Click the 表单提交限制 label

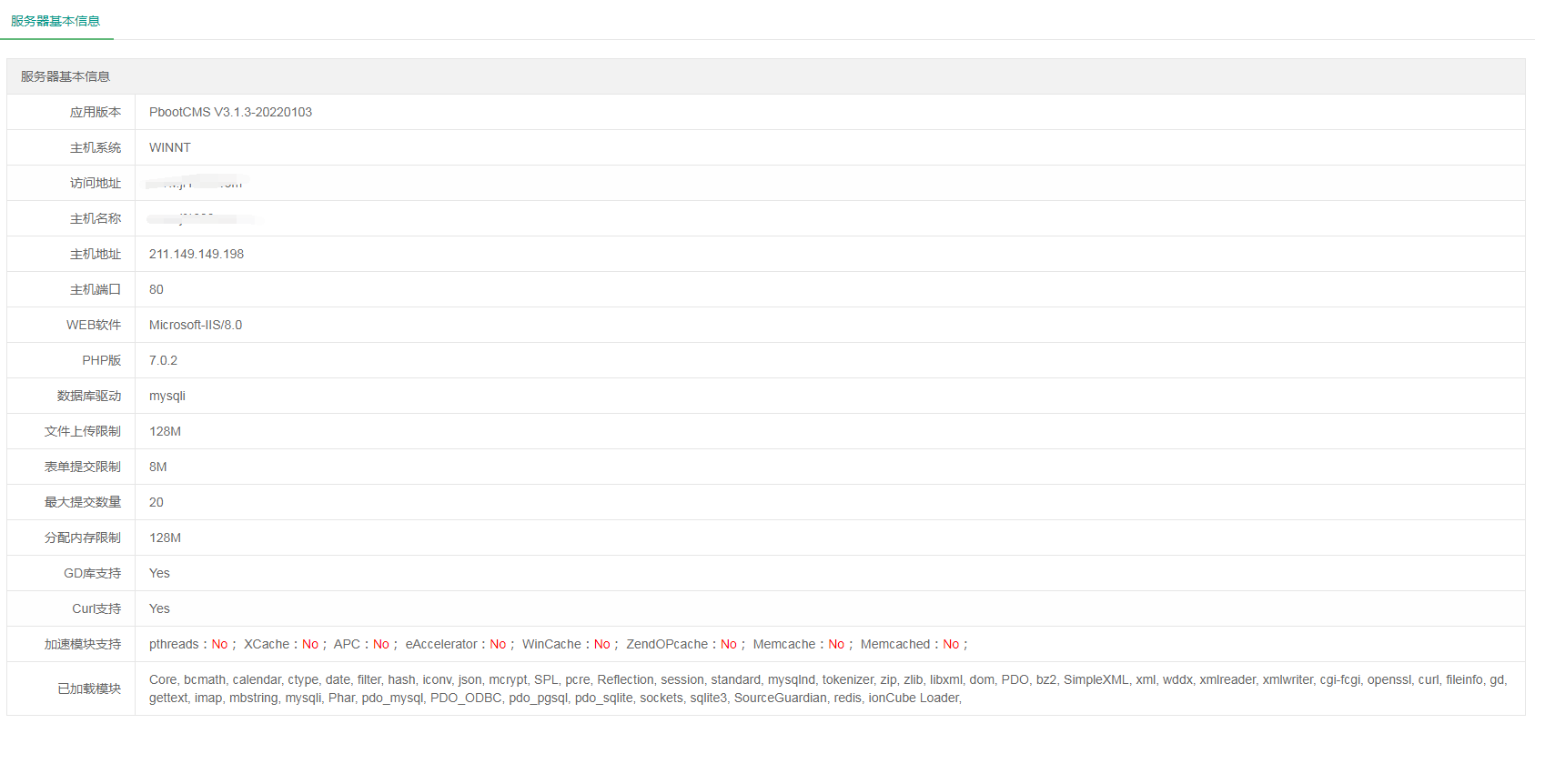click(83, 467)
